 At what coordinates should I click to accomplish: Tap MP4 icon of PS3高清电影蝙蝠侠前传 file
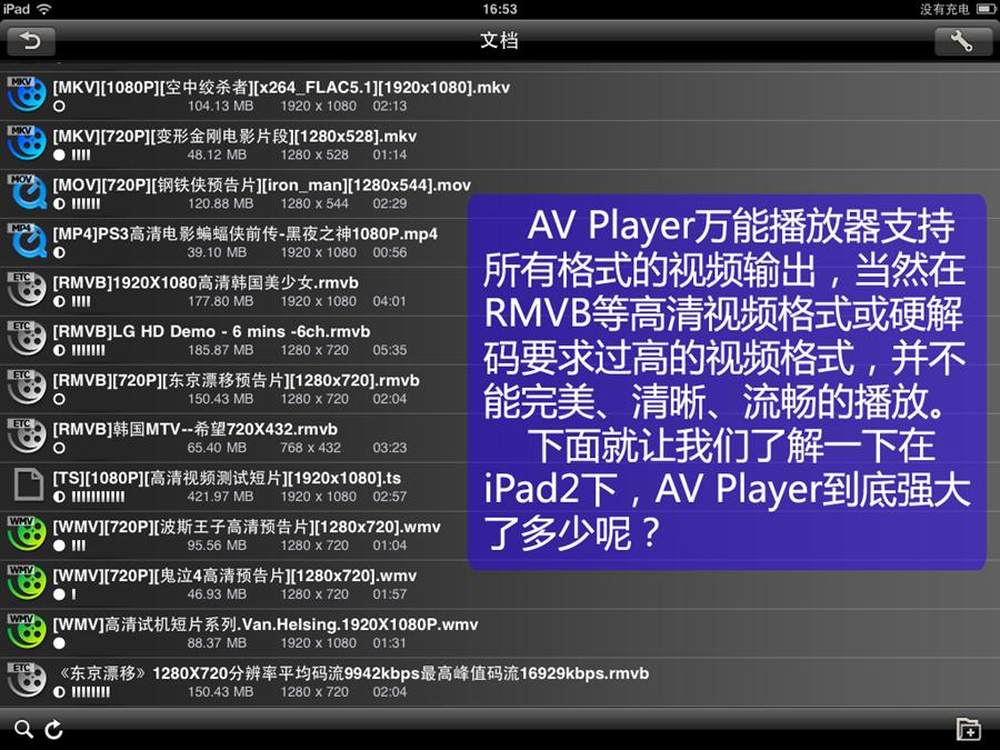click(27, 241)
